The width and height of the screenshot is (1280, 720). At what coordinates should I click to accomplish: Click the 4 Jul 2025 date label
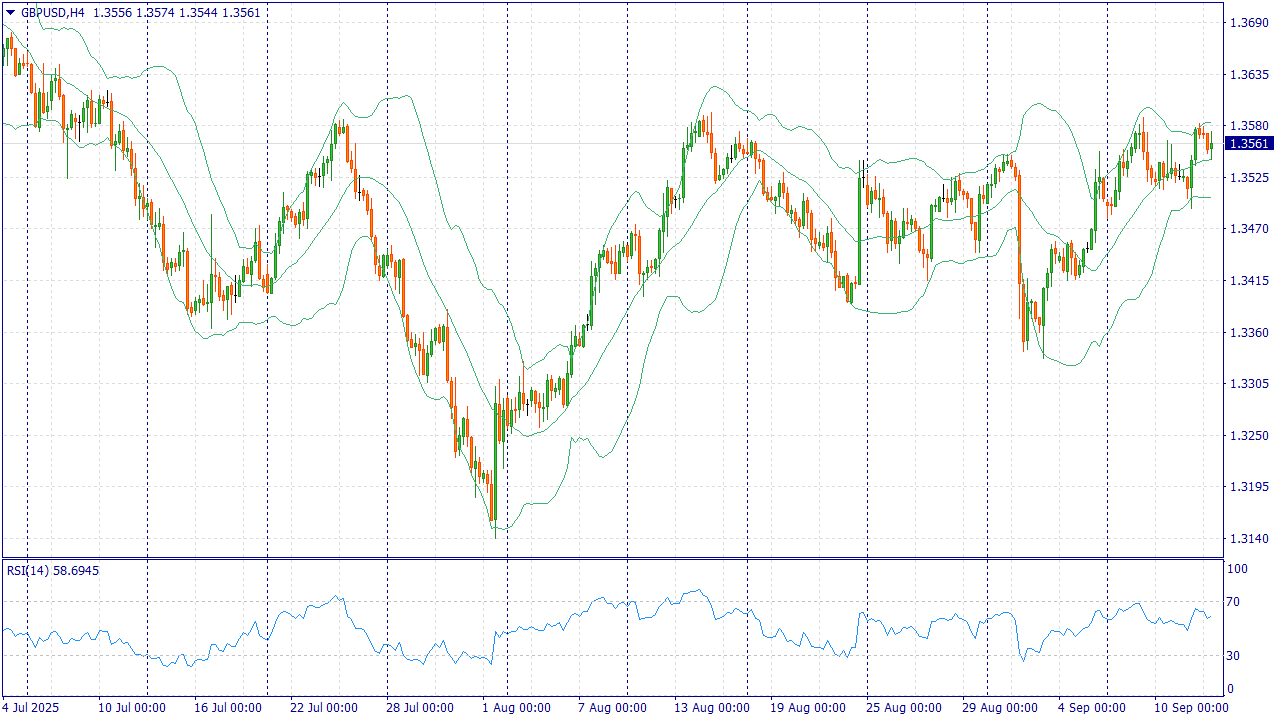click(31, 708)
